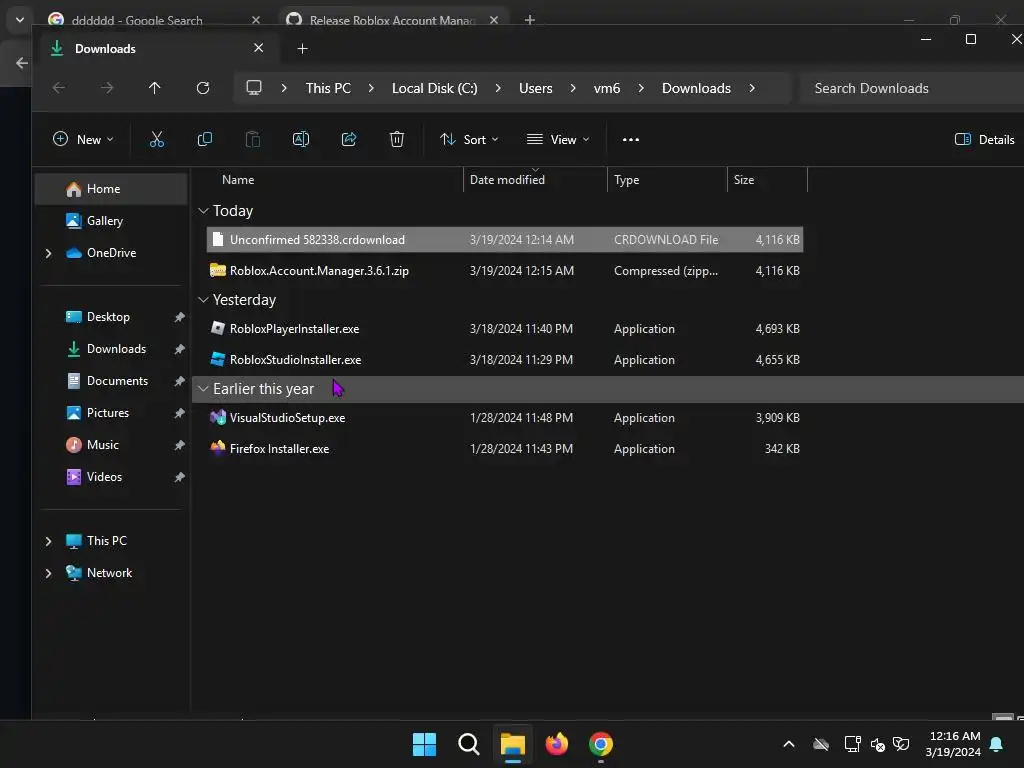Open browser tab list dropdown arrow
The image size is (1024, 768).
[x=20, y=20]
